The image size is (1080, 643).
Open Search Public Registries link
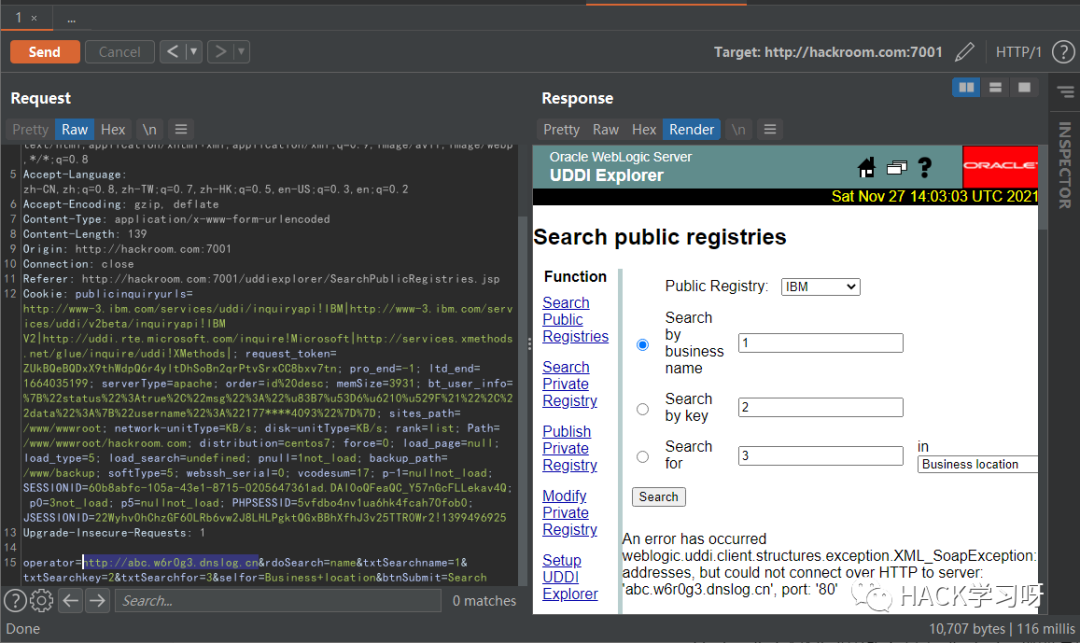(x=575, y=319)
